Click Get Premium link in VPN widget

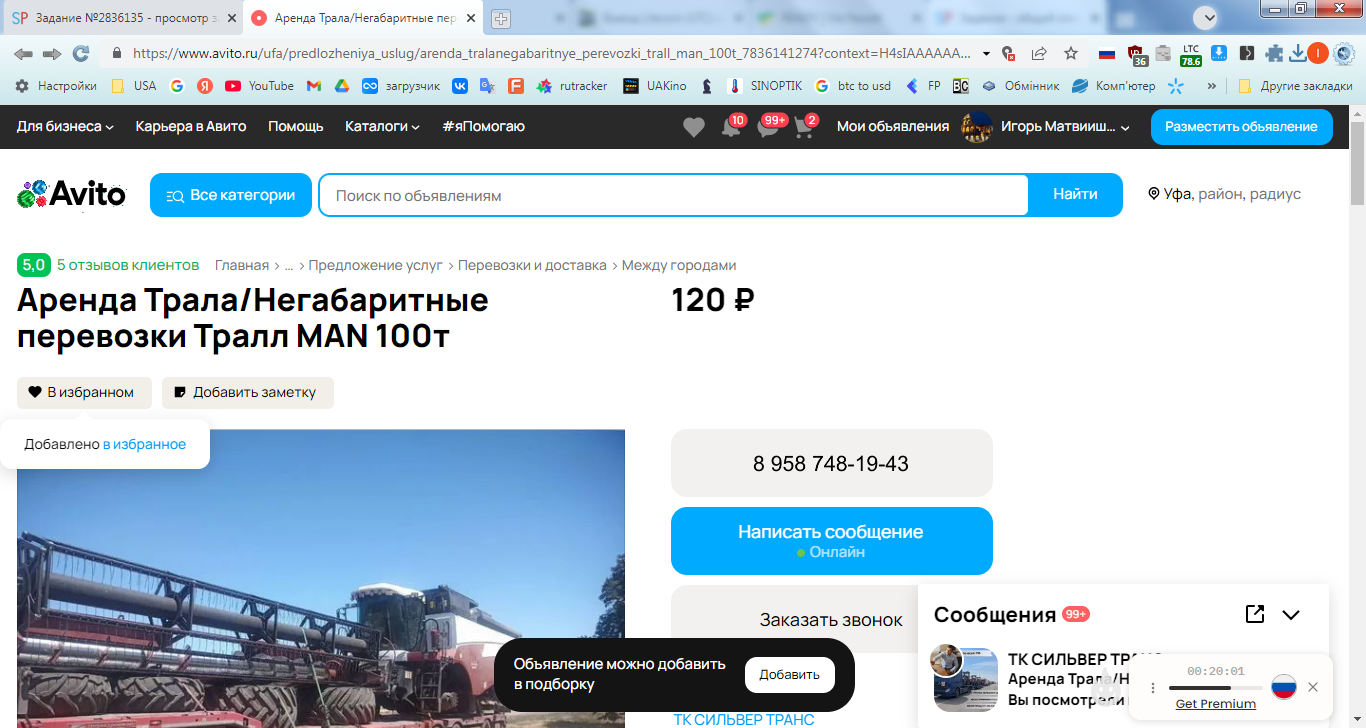point(1216,704)
